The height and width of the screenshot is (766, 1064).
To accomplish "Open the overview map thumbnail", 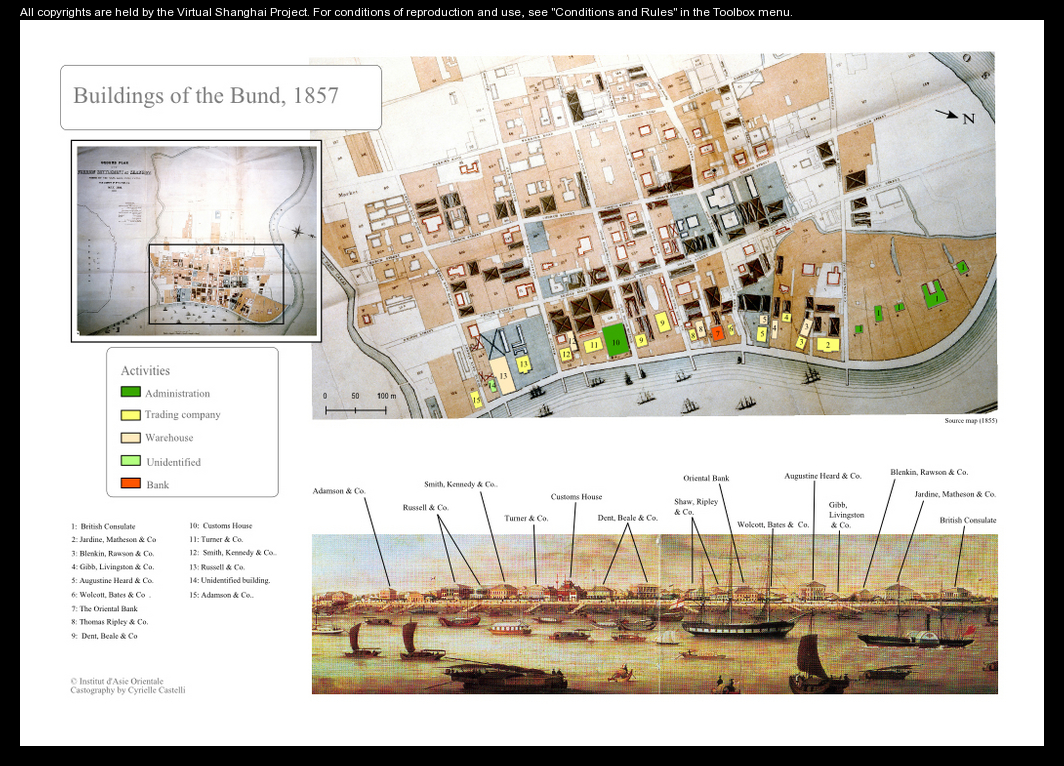I will pos(196,240).
